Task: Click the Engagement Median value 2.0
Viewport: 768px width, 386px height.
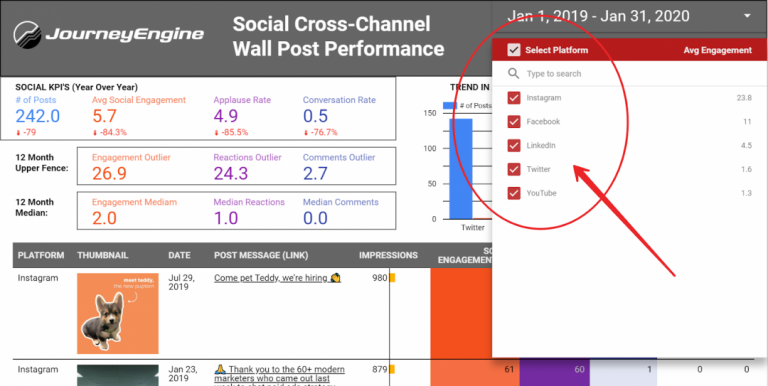Action: (x=104, y=218)
